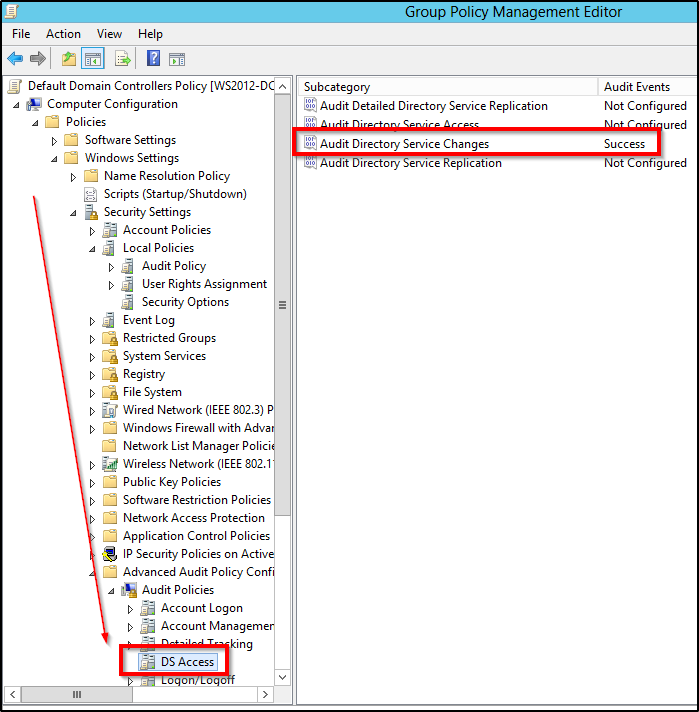
Task: Open the View menu
Action: [110, 34]
